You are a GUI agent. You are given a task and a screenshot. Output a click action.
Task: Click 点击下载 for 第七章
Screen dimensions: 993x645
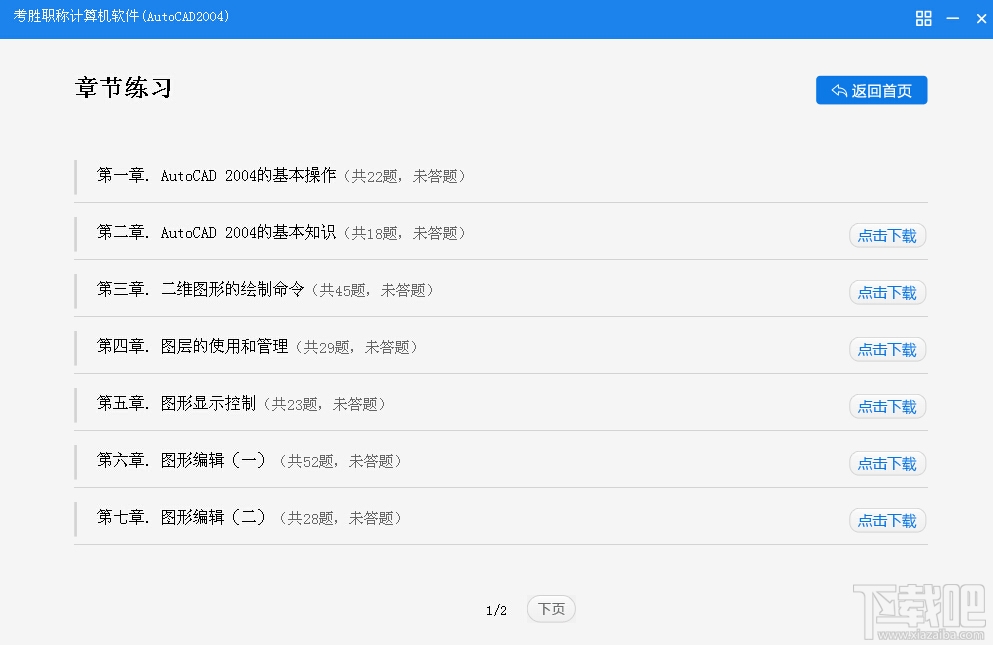tap(887, 521)
